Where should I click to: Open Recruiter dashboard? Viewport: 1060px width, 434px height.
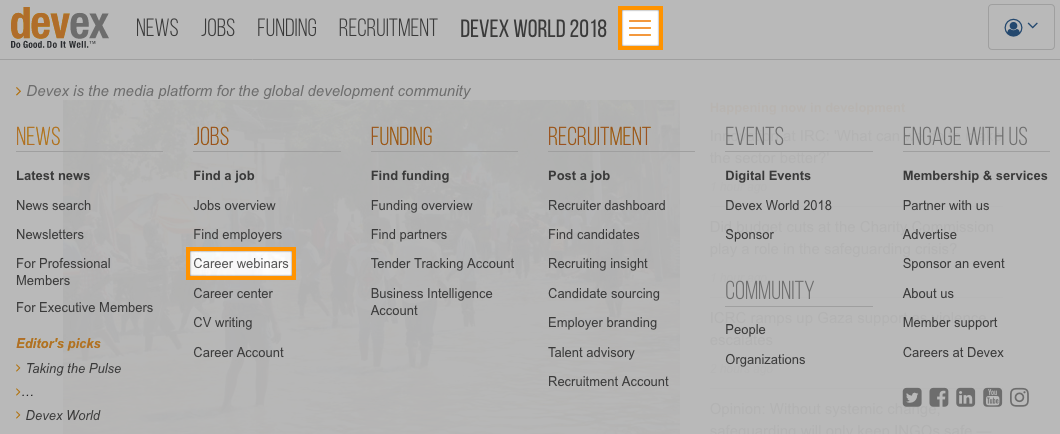(x=606, y=206)
